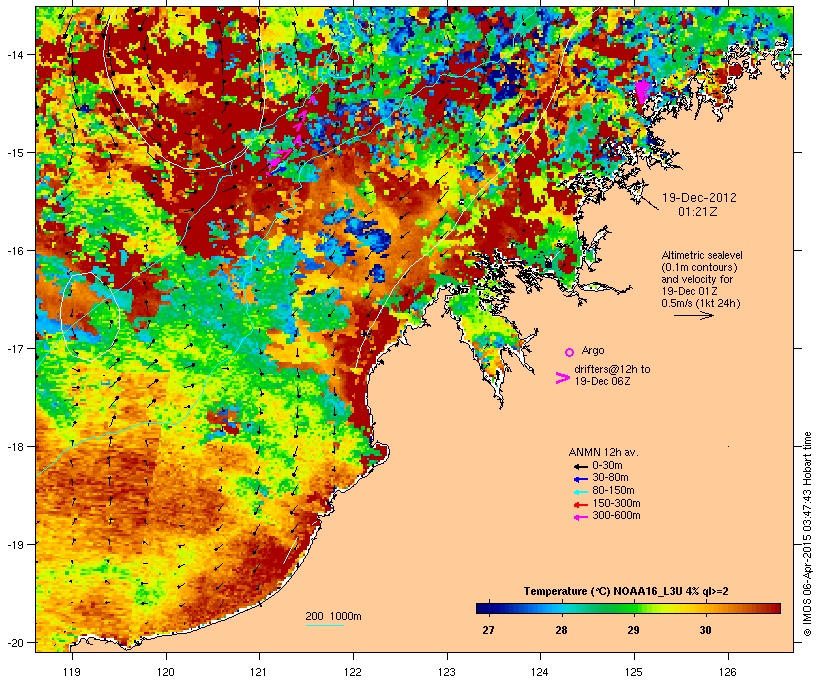Click longitude axis label 120
This screenshot has width=820, height=680.
point(166,672)
